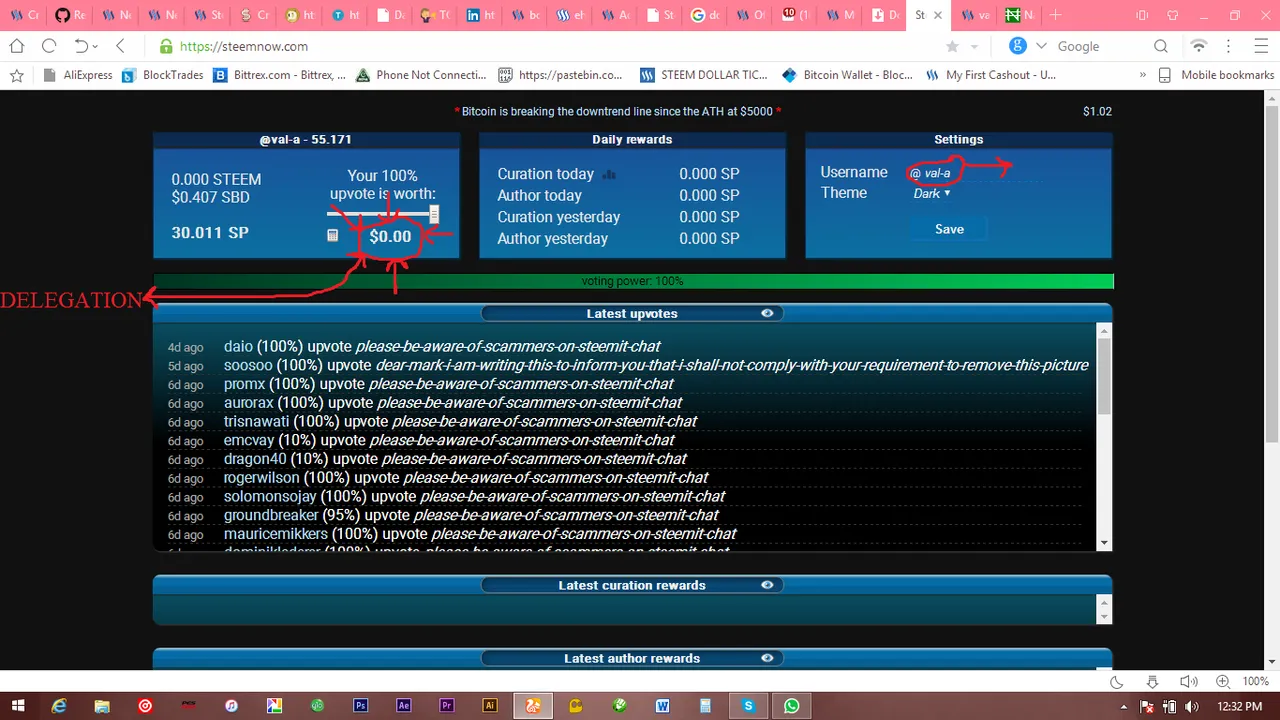
Task: Click the Latest upvotes list scrollbar
Action: (1104, 376)
